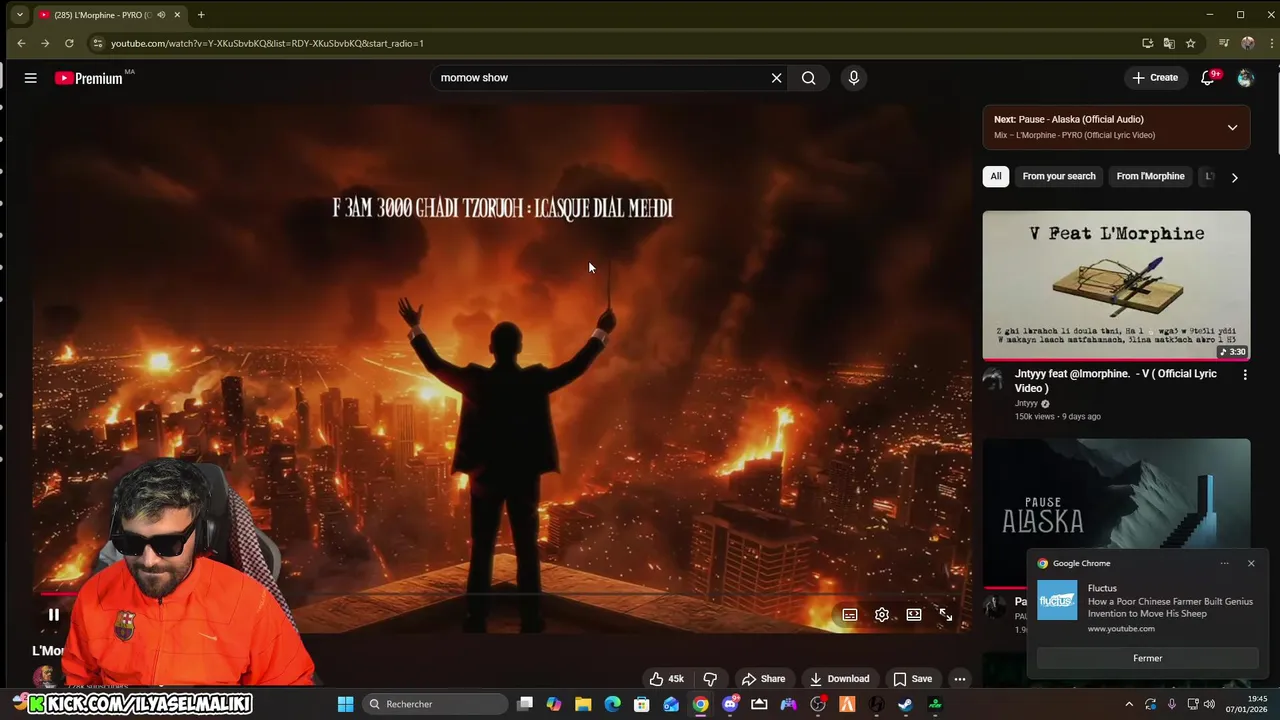Open Jntyyy channel name link
1280x720 pixels.
pyautogui.click(x=1027, y=403)
